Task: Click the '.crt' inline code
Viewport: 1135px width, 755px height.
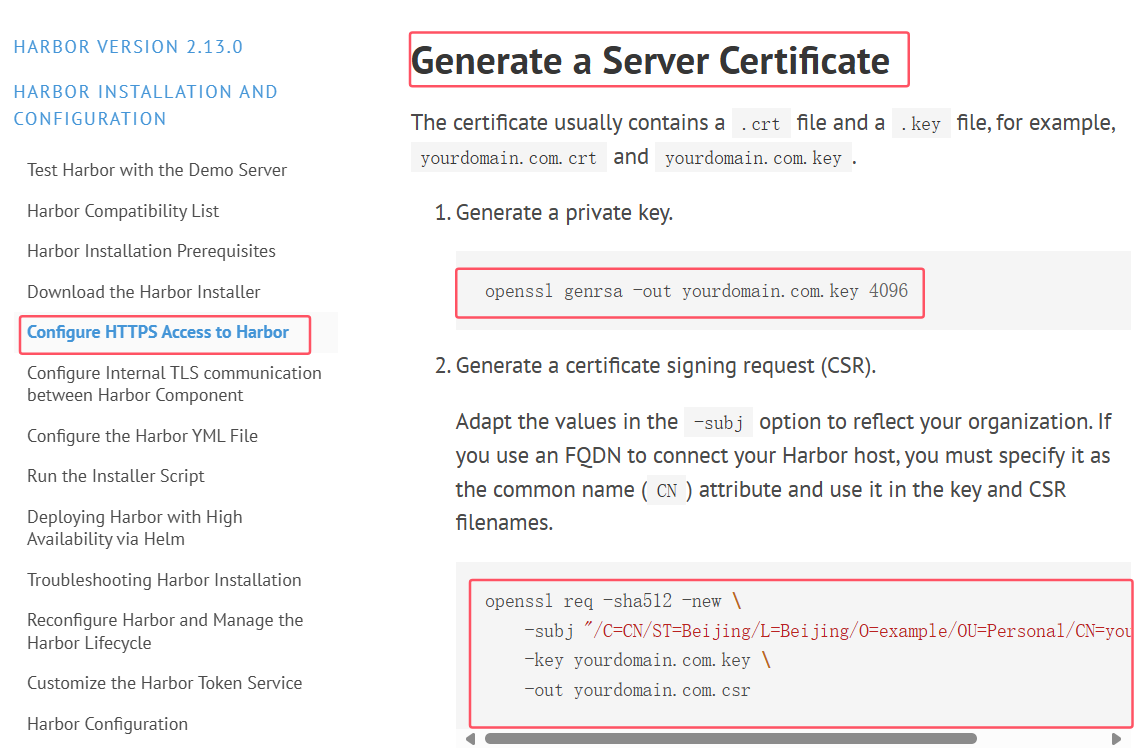Action: (x=761, y=124)
